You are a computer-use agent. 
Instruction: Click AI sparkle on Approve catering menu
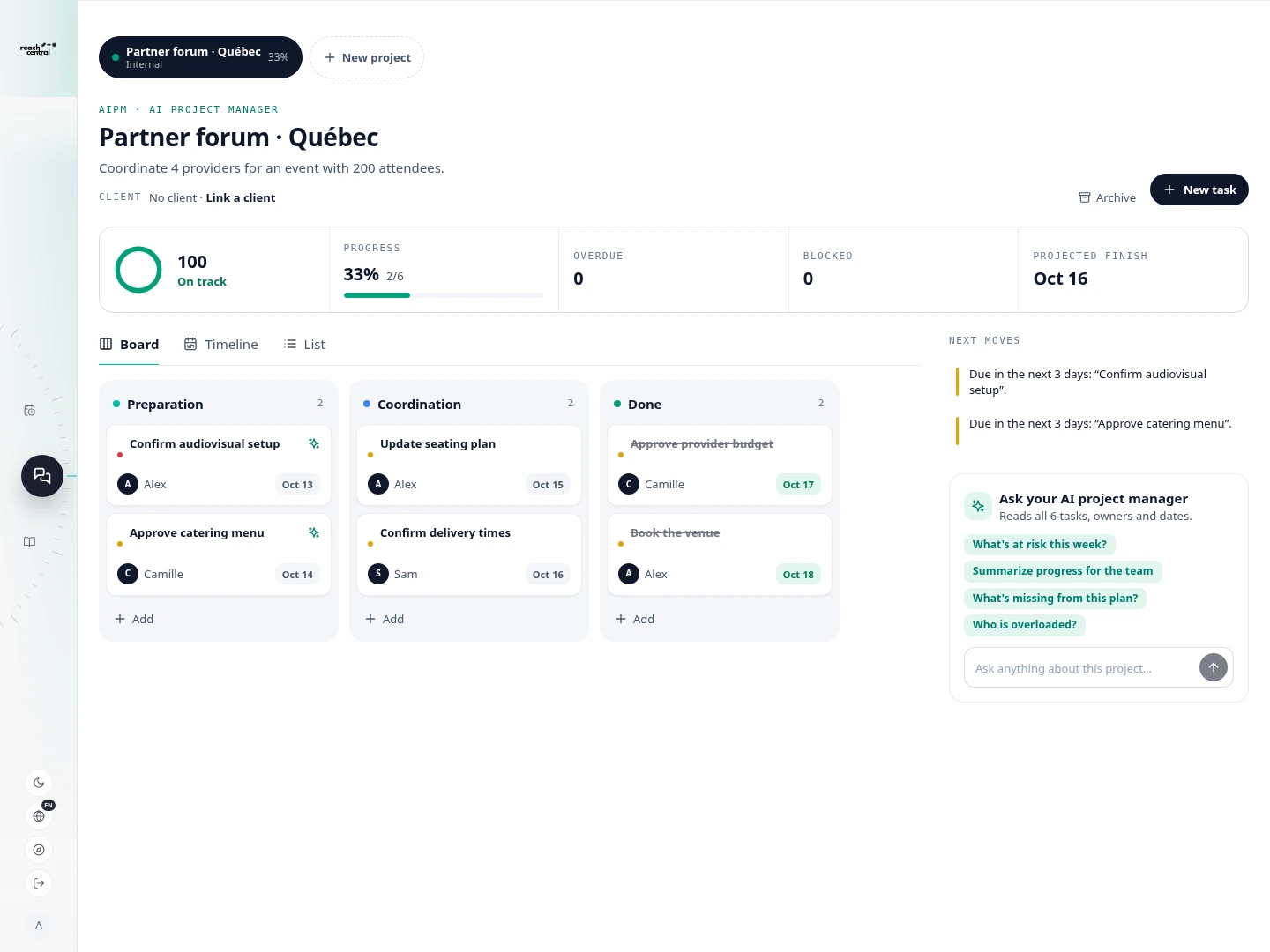pyautogui.click(x=314, y=532)
